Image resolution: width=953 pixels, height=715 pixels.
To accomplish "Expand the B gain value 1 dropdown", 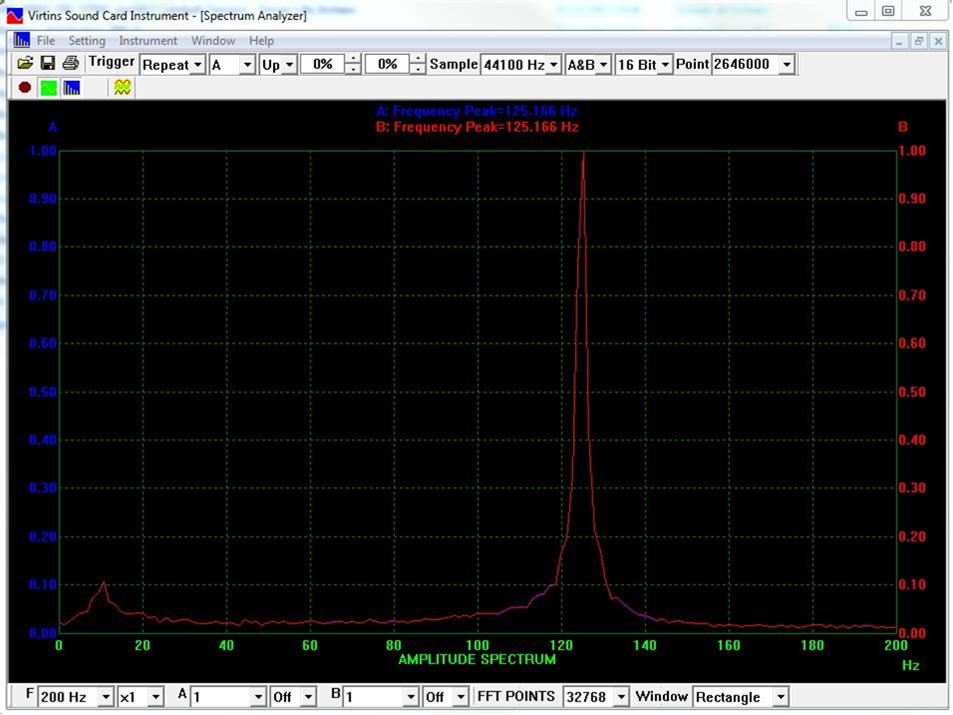I will point(411,697).
